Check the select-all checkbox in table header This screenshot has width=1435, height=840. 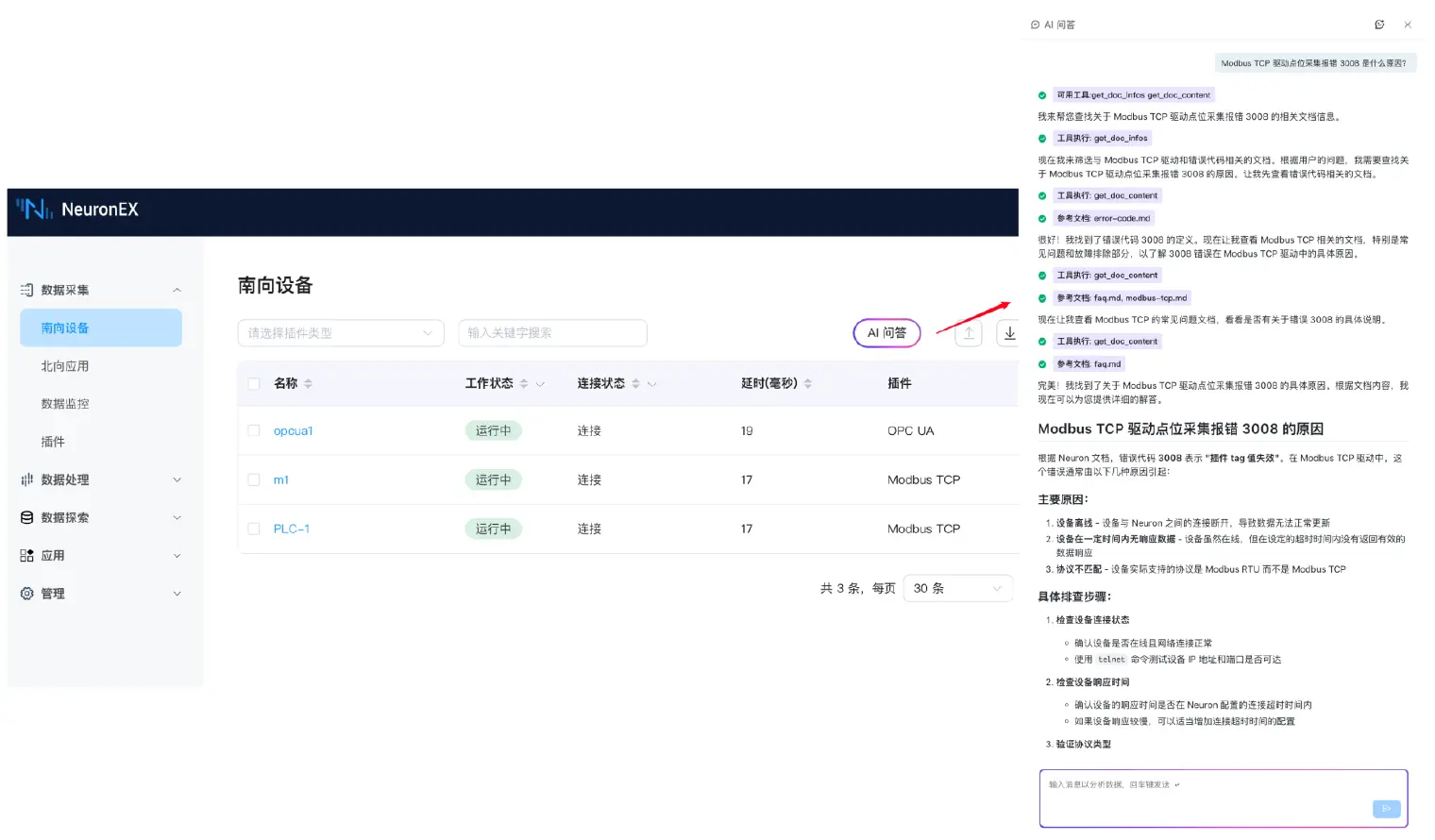click(254, 384)
